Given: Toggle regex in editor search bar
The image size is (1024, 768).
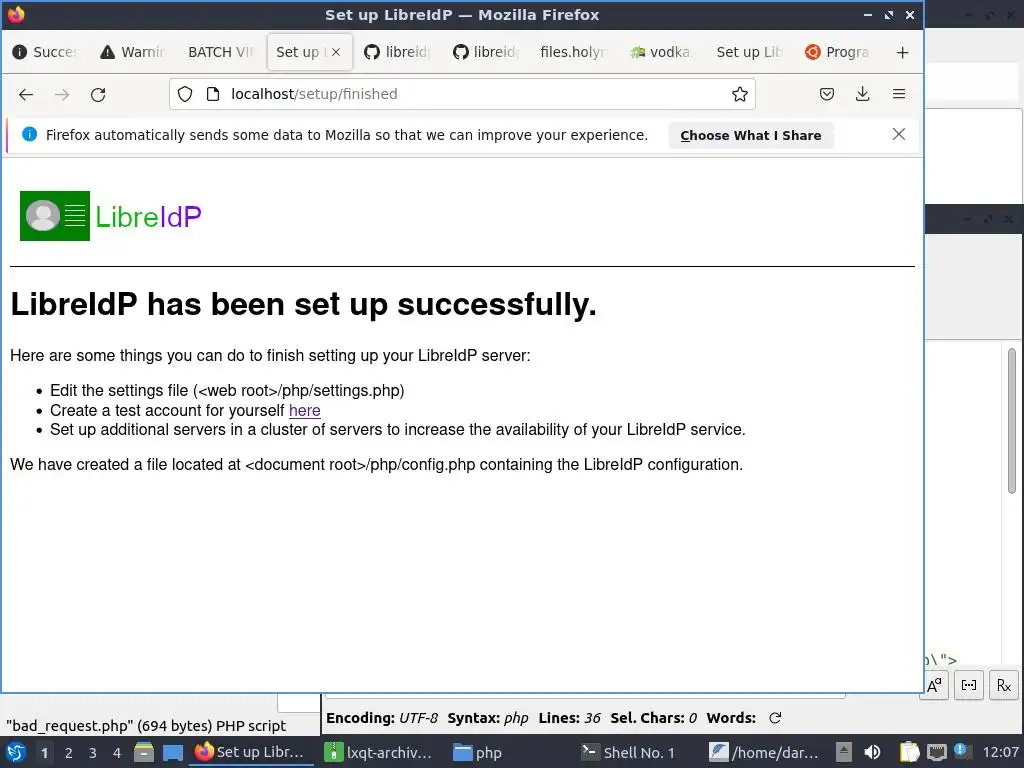Looking at the screenshot, I should pyautogui.click(x=1004, y=685).
